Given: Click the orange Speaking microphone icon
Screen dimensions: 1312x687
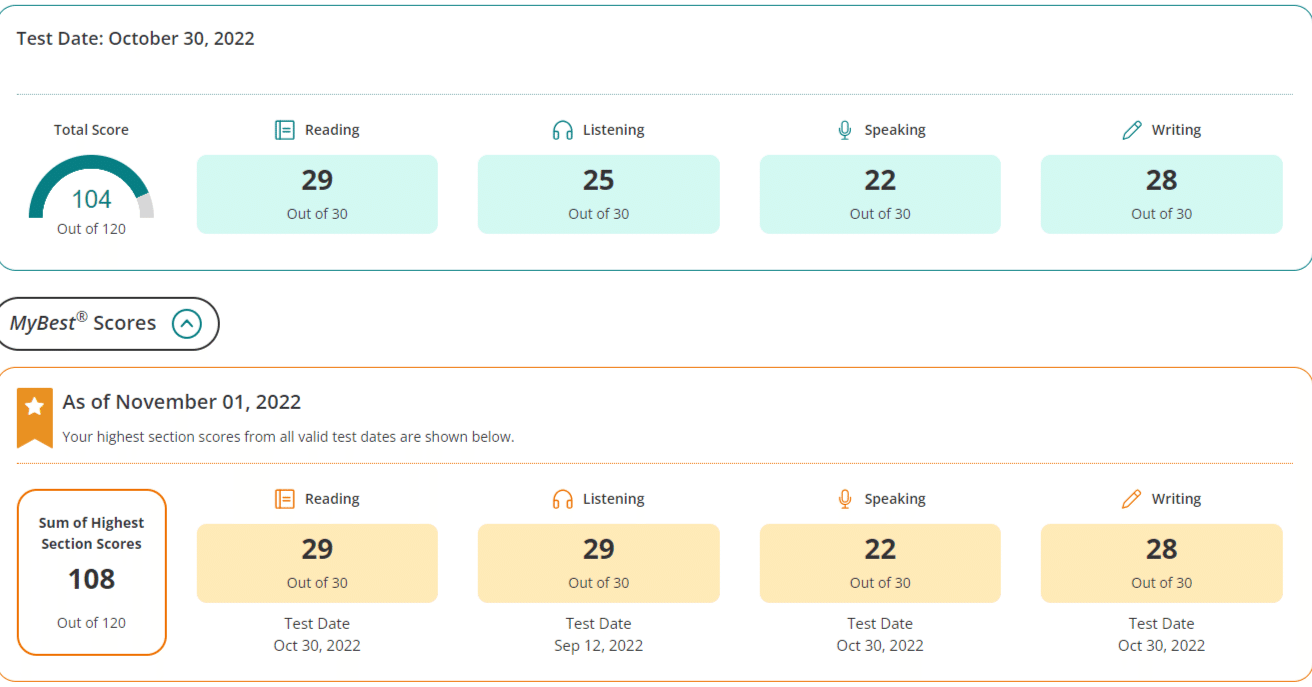Looking at the screenshot, I should click(845, 499).
